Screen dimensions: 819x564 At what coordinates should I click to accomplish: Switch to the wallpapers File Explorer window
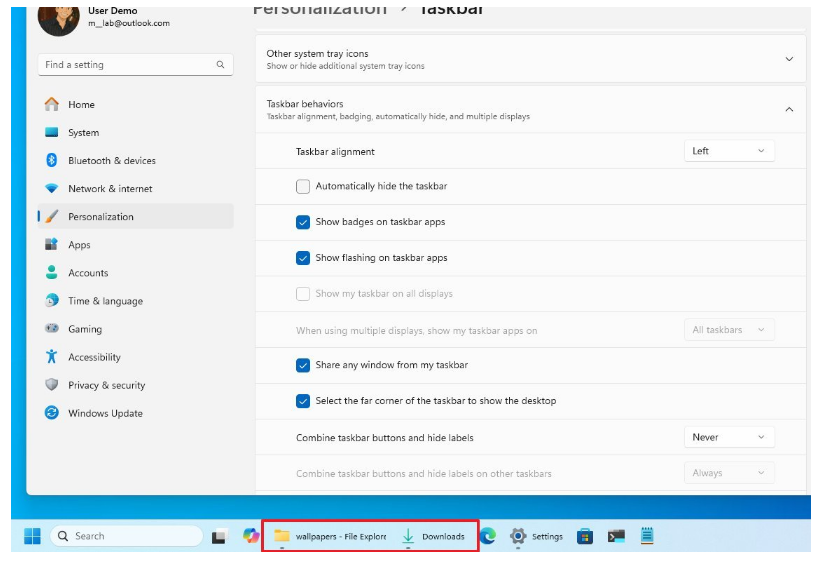click(331, 536)
